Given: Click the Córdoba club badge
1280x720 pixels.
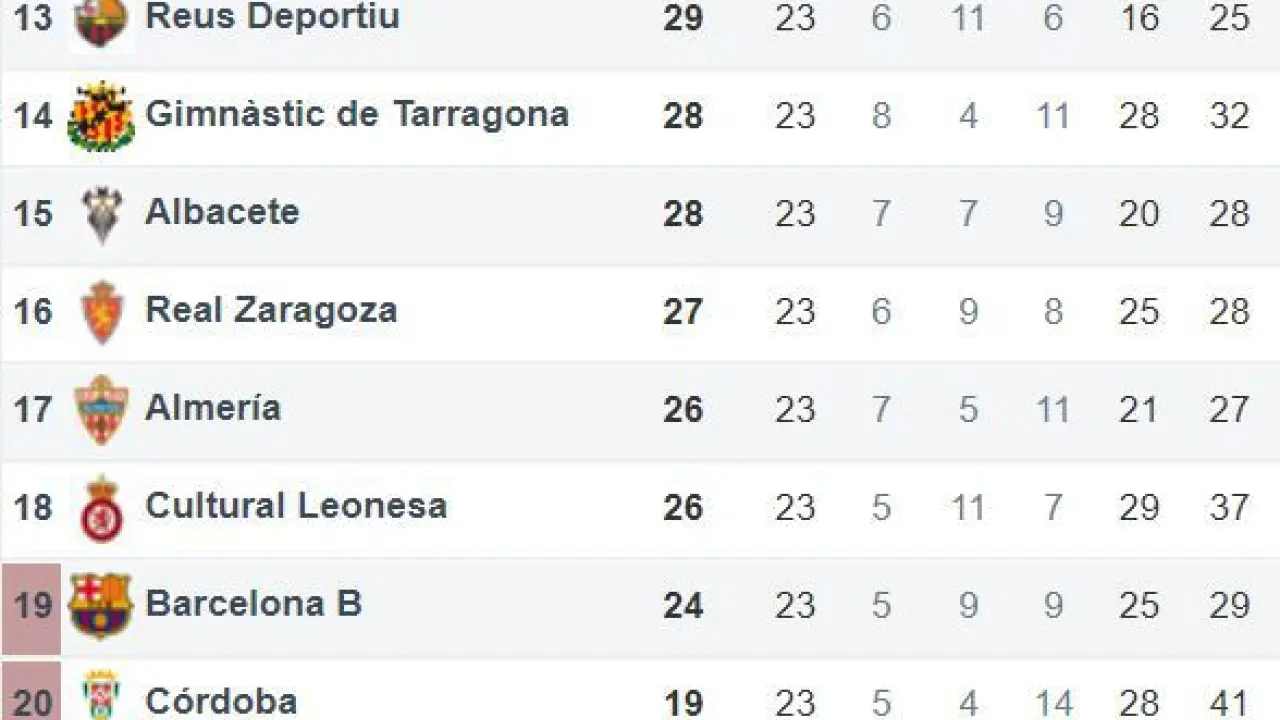Looking at the screenshot, I should point(102,695).
